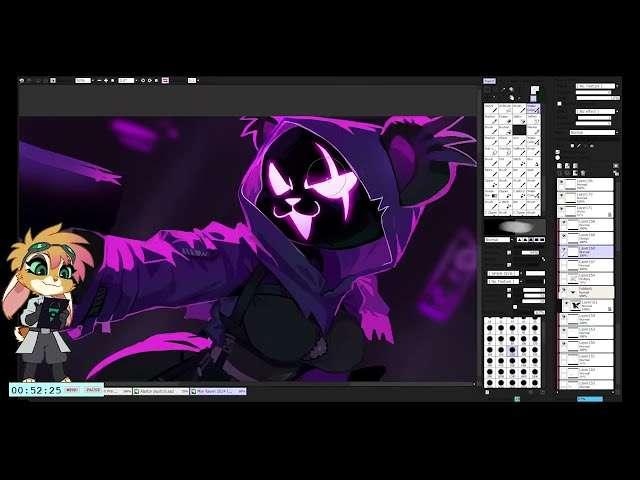Screen dimensions: 640x480
Task: Select the Eraser tool in the brush grid
Action: [x=504, y=119]
